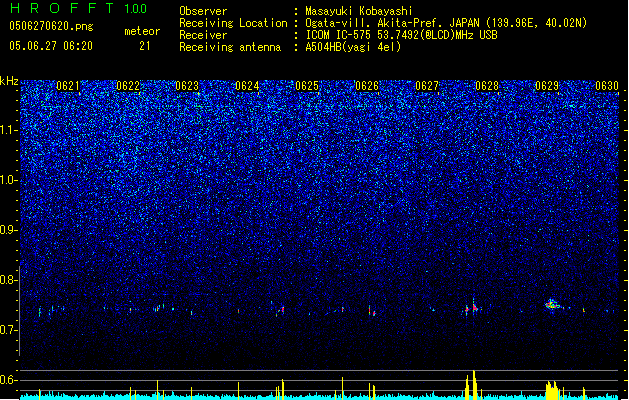This screenshot has height=400, width=629.
Task: Select ICOM IC-575 53.7492 MHz USB text
Action: pyautogui.click(x=401, y=35)
